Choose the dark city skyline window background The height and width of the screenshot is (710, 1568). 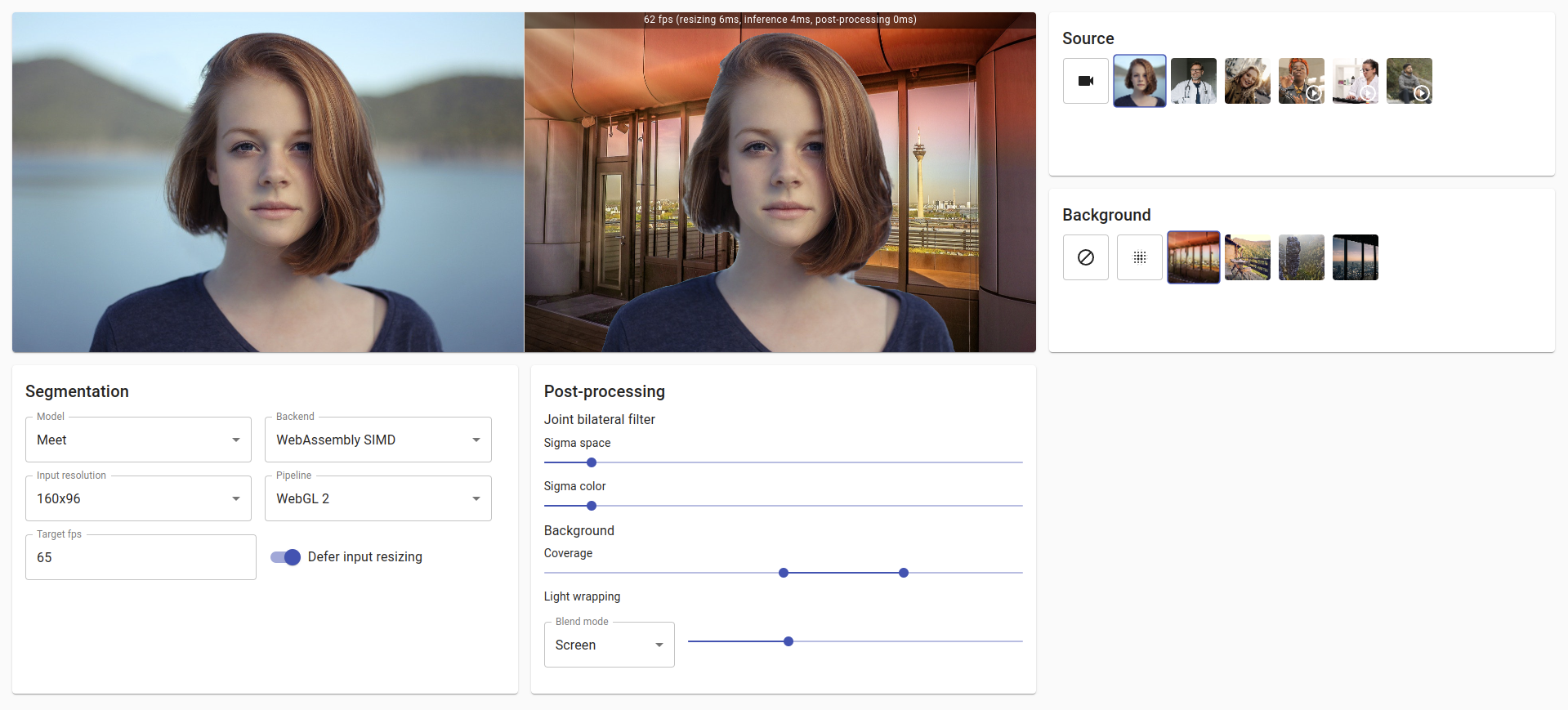tap(1356, 257)
